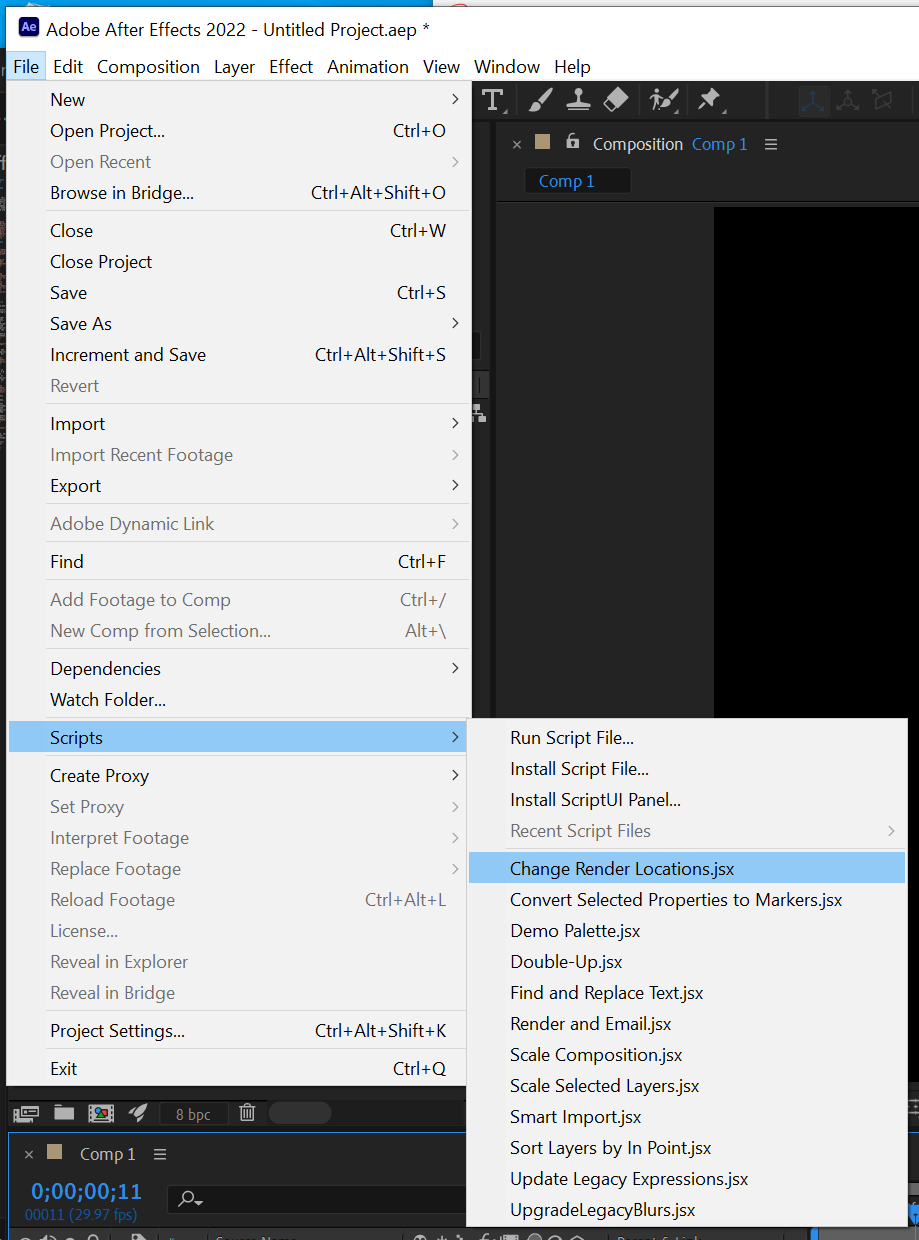Open the View menu
Screen dimensions: 919x1240
[441, 67]
